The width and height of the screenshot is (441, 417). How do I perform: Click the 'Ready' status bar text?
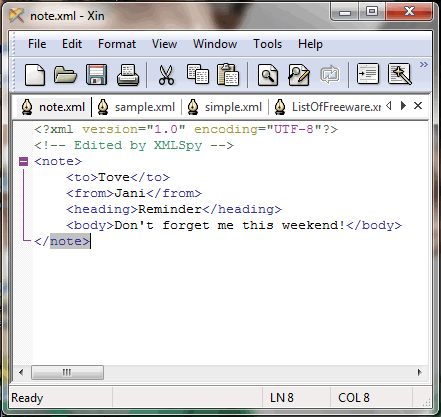(x=27, y=398)
